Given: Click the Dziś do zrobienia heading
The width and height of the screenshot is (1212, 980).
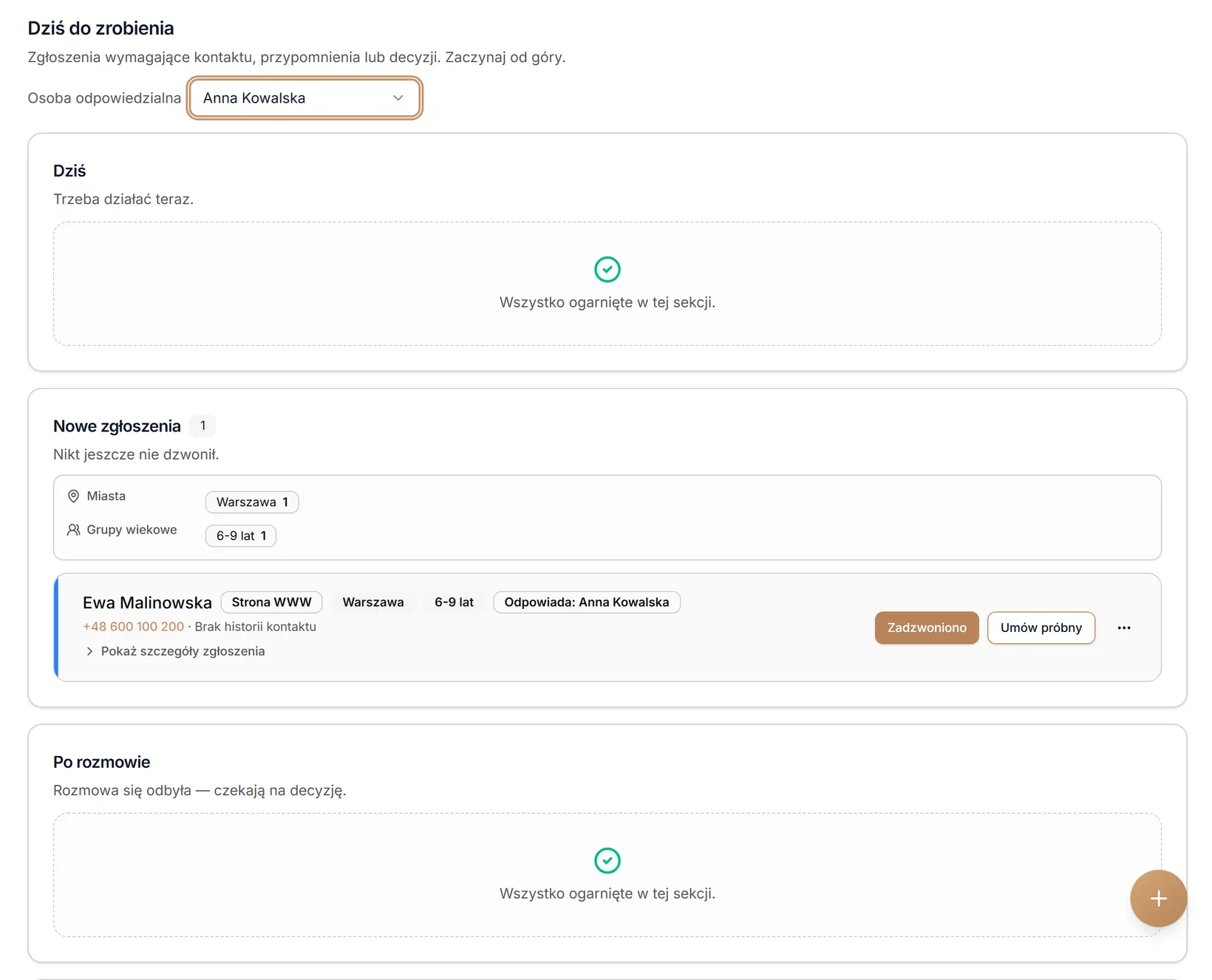Looking at the screenshot, I should pos(101,28).
